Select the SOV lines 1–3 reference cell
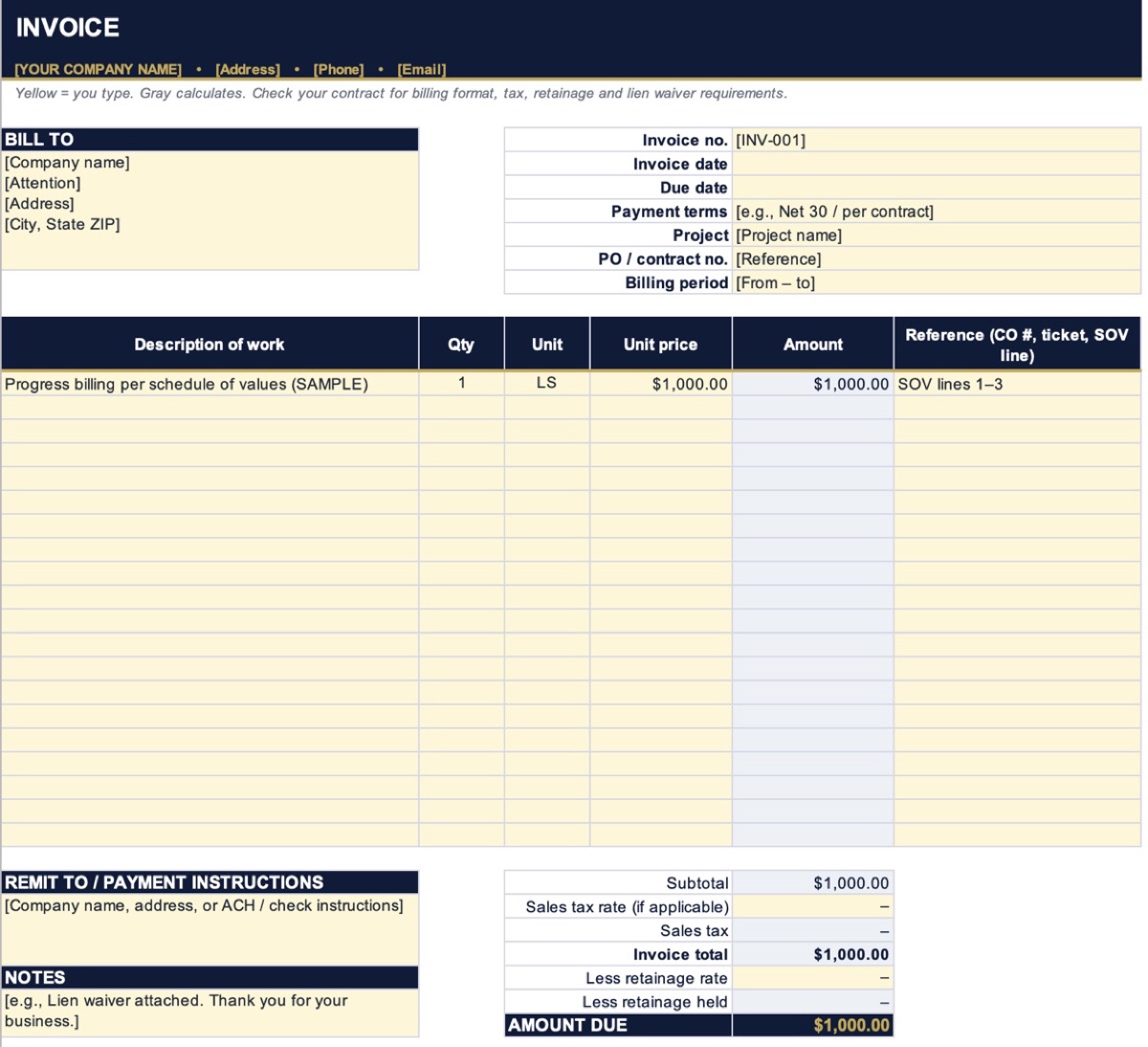 [x=1017, y=384]
